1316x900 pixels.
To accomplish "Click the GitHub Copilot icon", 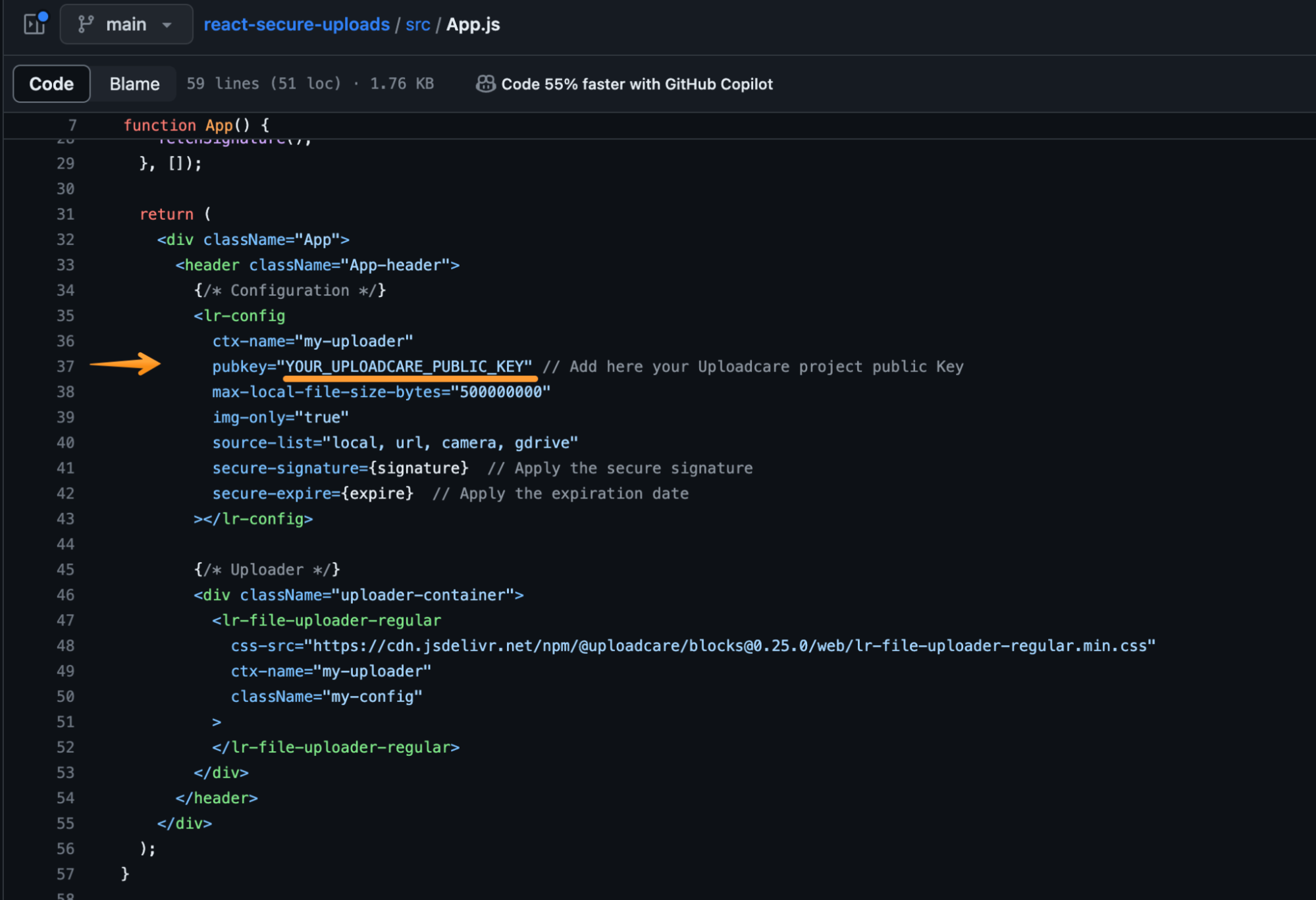I will tap(485, 84).
